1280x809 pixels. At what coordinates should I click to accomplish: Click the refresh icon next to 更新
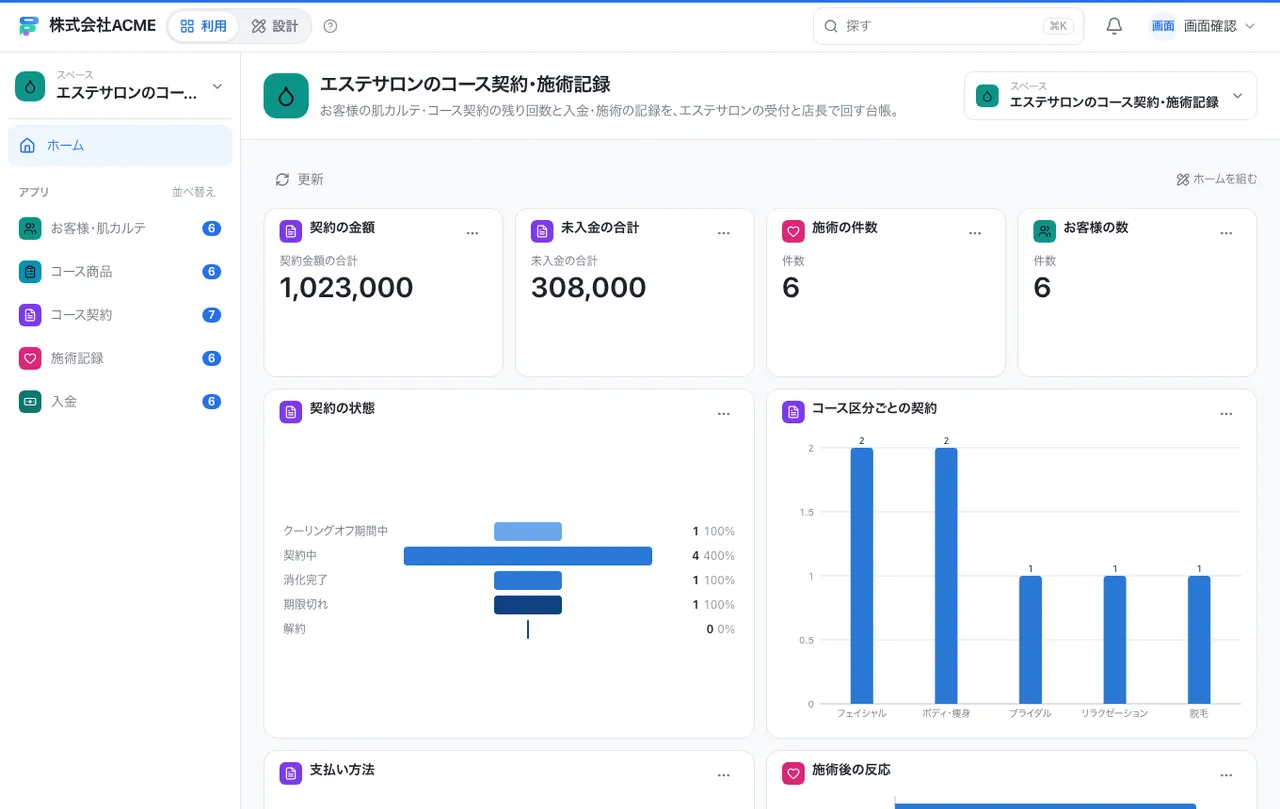[x=283, y=179]
